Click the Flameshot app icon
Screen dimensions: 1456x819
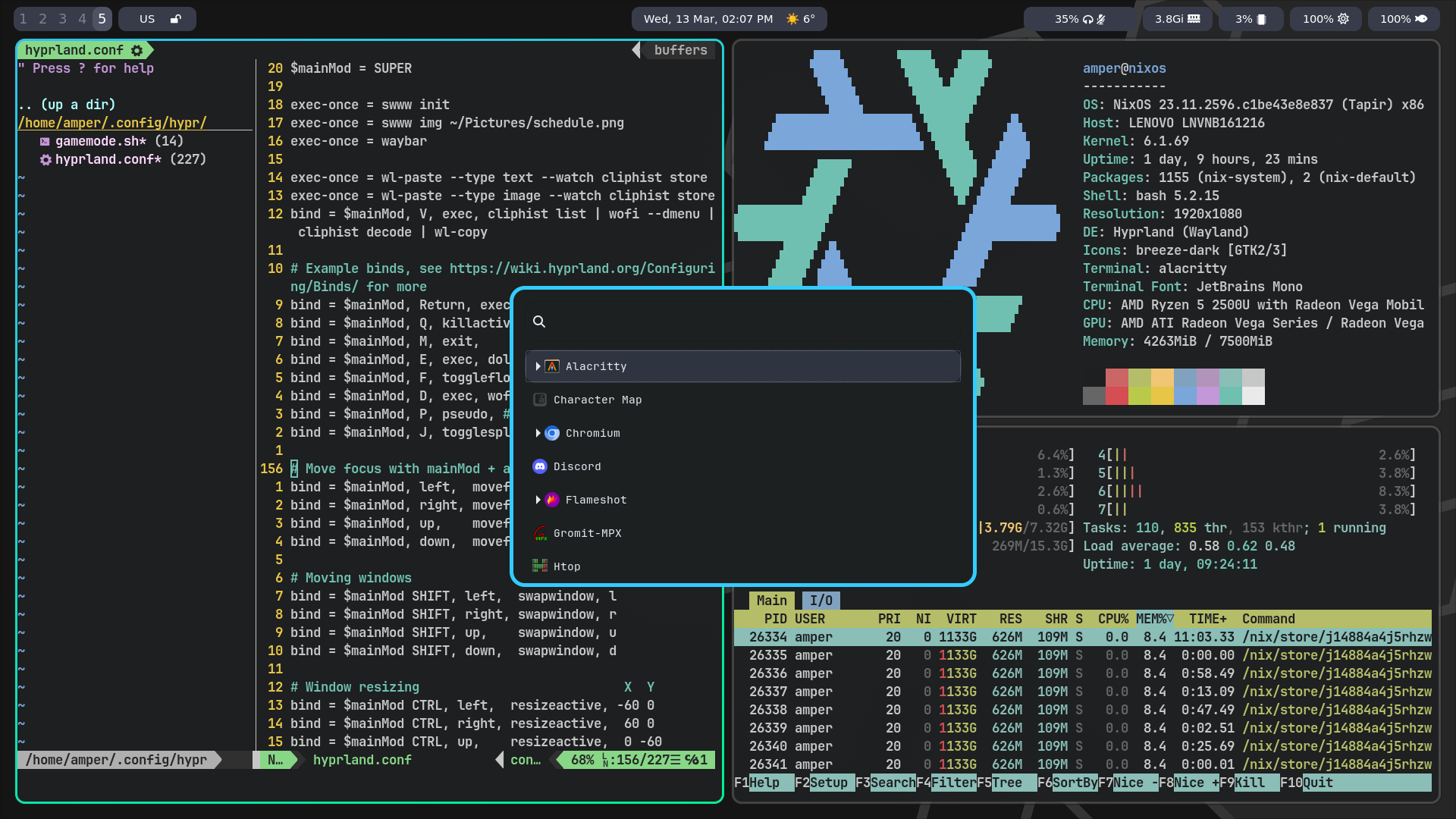[x=552, y=500]
